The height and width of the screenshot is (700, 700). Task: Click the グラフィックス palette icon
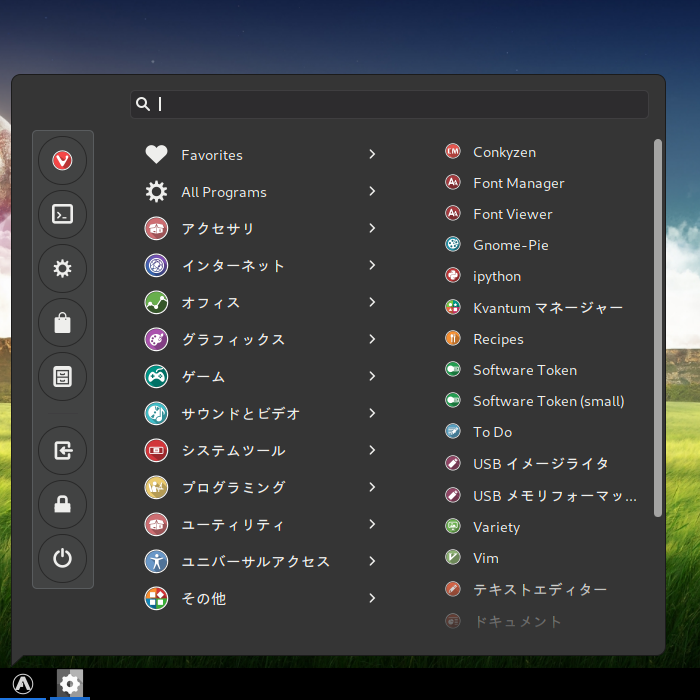click(156, 339)
